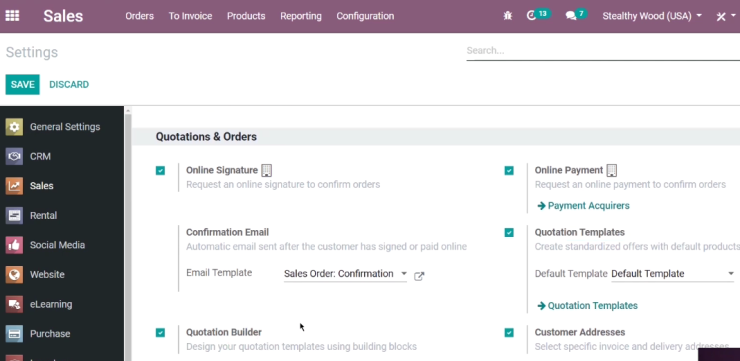Click the Sales chart icon in sidebar
This screenshot has height=361, width=740.
(14, 186)
